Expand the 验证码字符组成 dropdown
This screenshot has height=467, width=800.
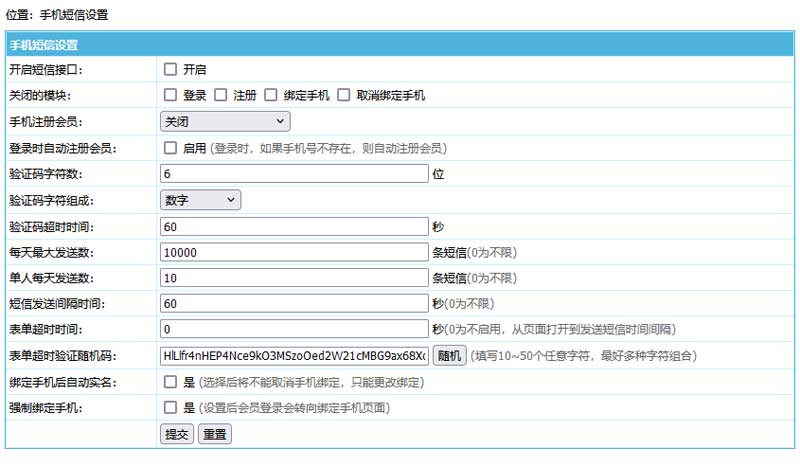(200, 200)
